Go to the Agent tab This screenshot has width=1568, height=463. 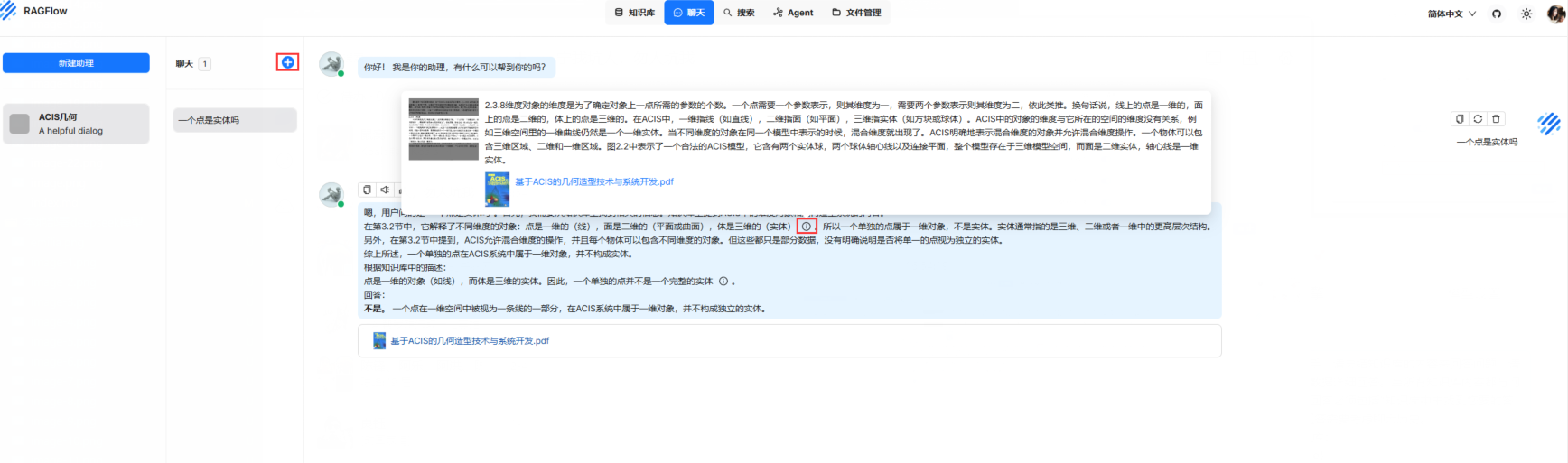793,13
